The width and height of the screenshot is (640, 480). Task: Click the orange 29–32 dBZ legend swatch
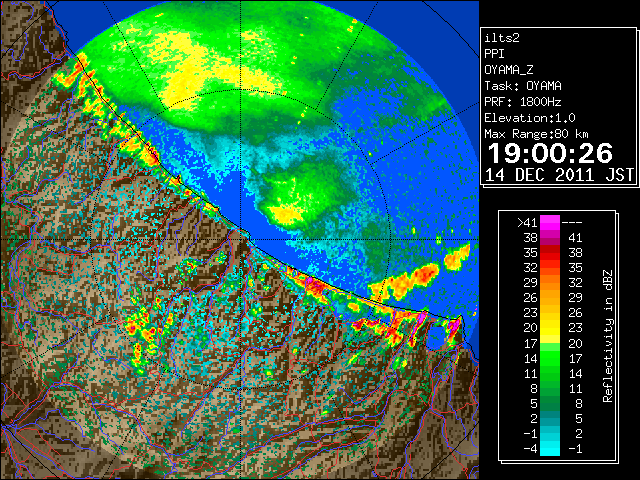550,283
